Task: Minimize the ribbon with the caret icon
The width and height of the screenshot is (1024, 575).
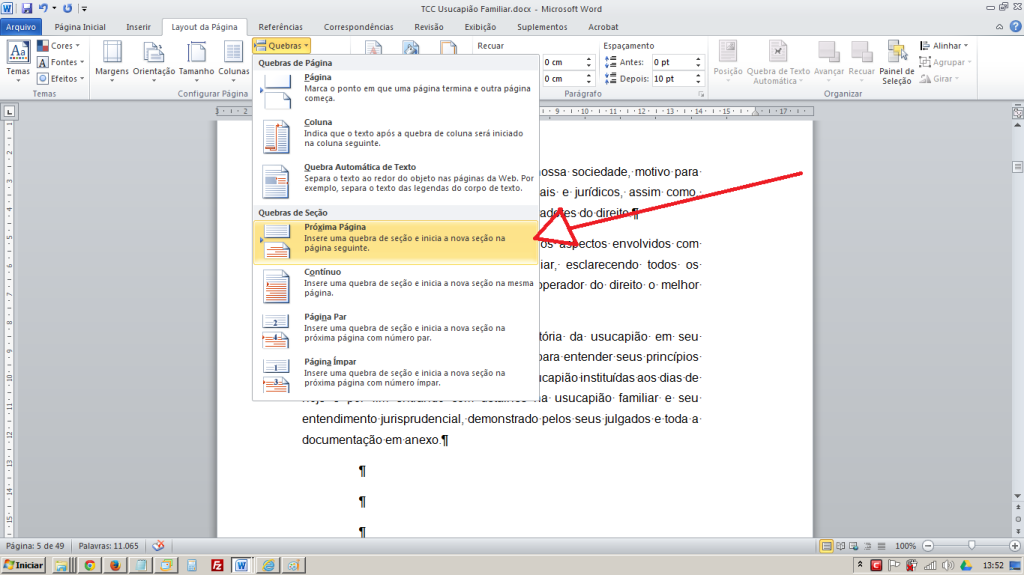Action: point(999,27)
